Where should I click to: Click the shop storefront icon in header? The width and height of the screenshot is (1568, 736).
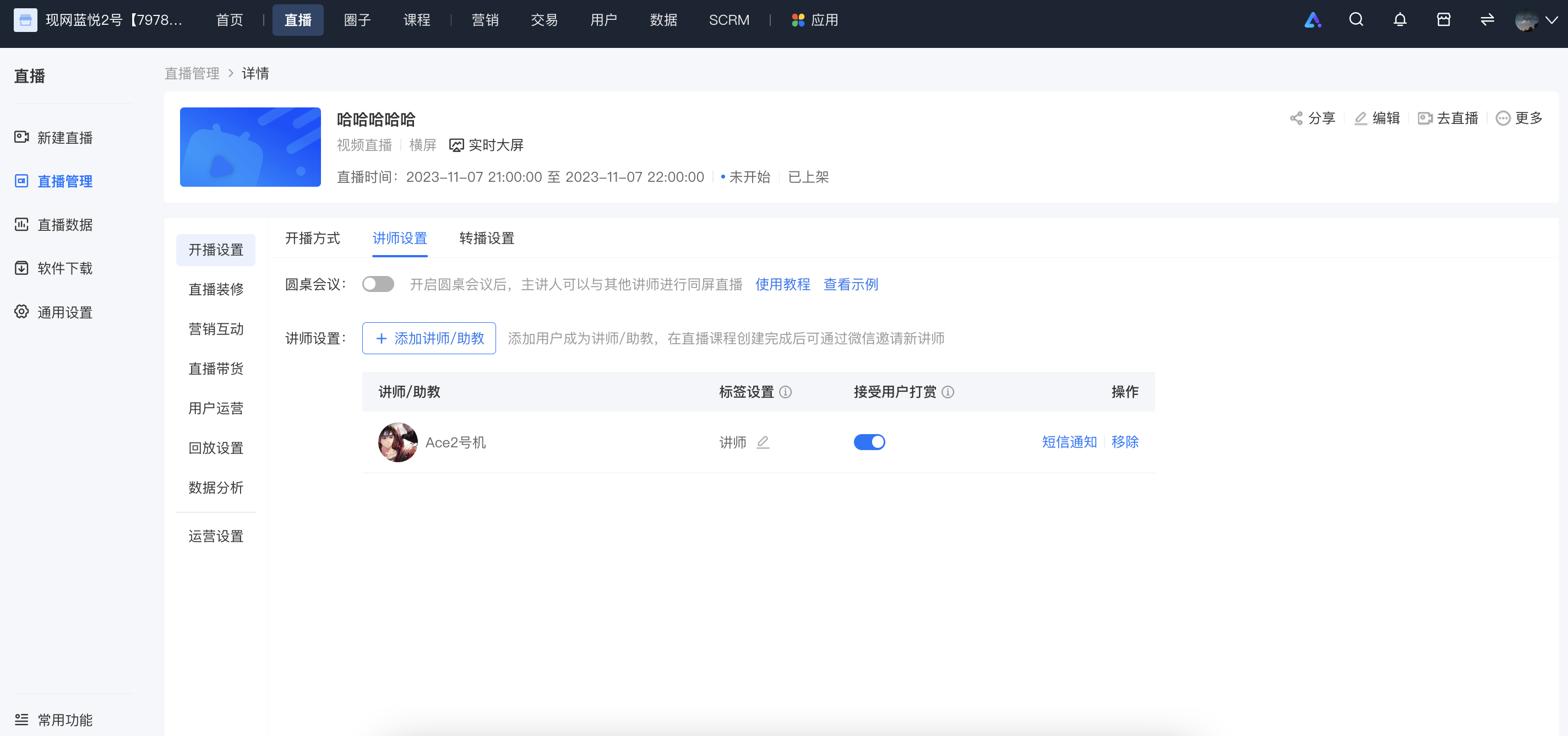[1443, 20]
